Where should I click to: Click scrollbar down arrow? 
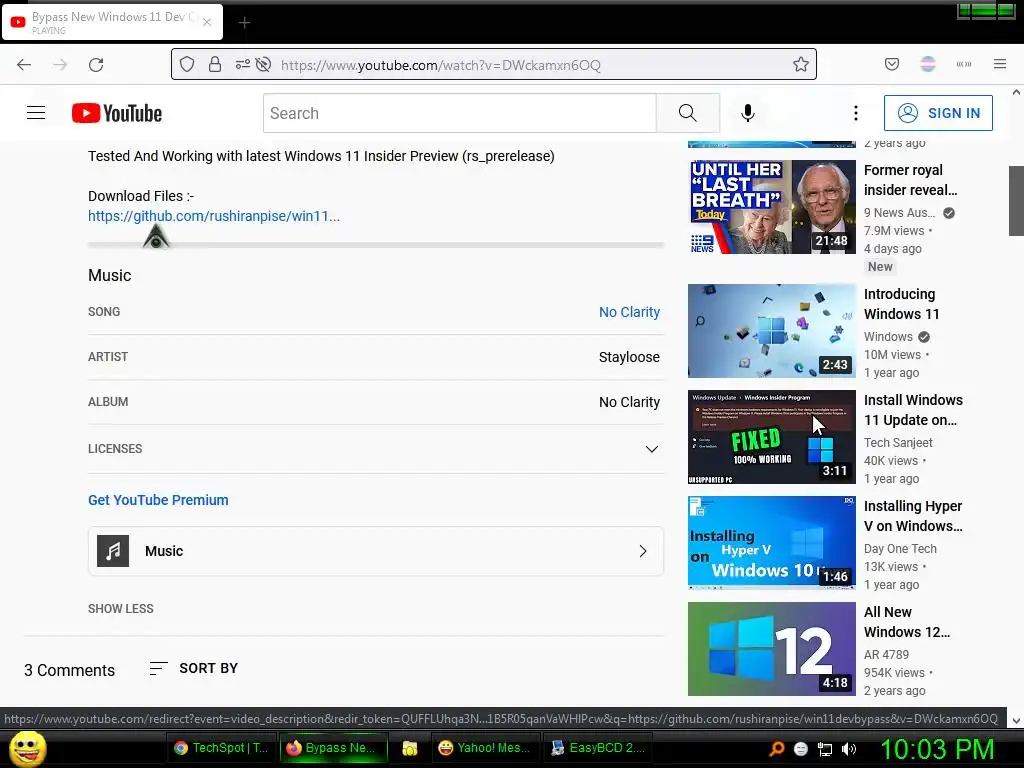click(1016, 720)
